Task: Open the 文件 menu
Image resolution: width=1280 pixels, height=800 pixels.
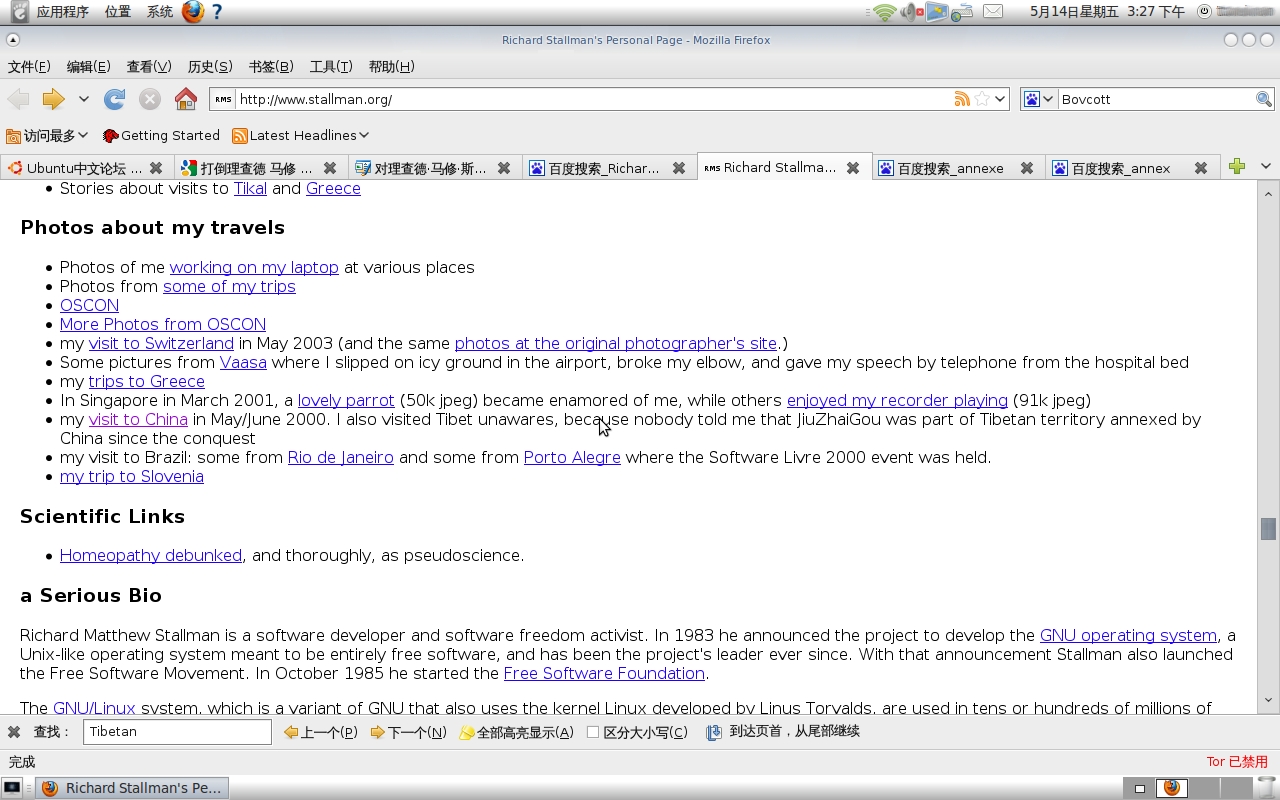Action: [29, 66]
